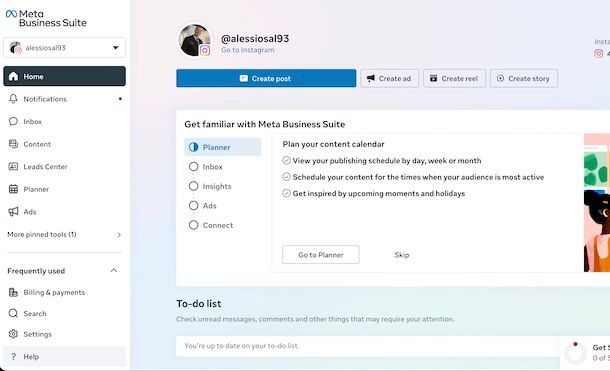Click account avatar in the account selector
Screen dimensions: 610x371
(x=15, y=47)
